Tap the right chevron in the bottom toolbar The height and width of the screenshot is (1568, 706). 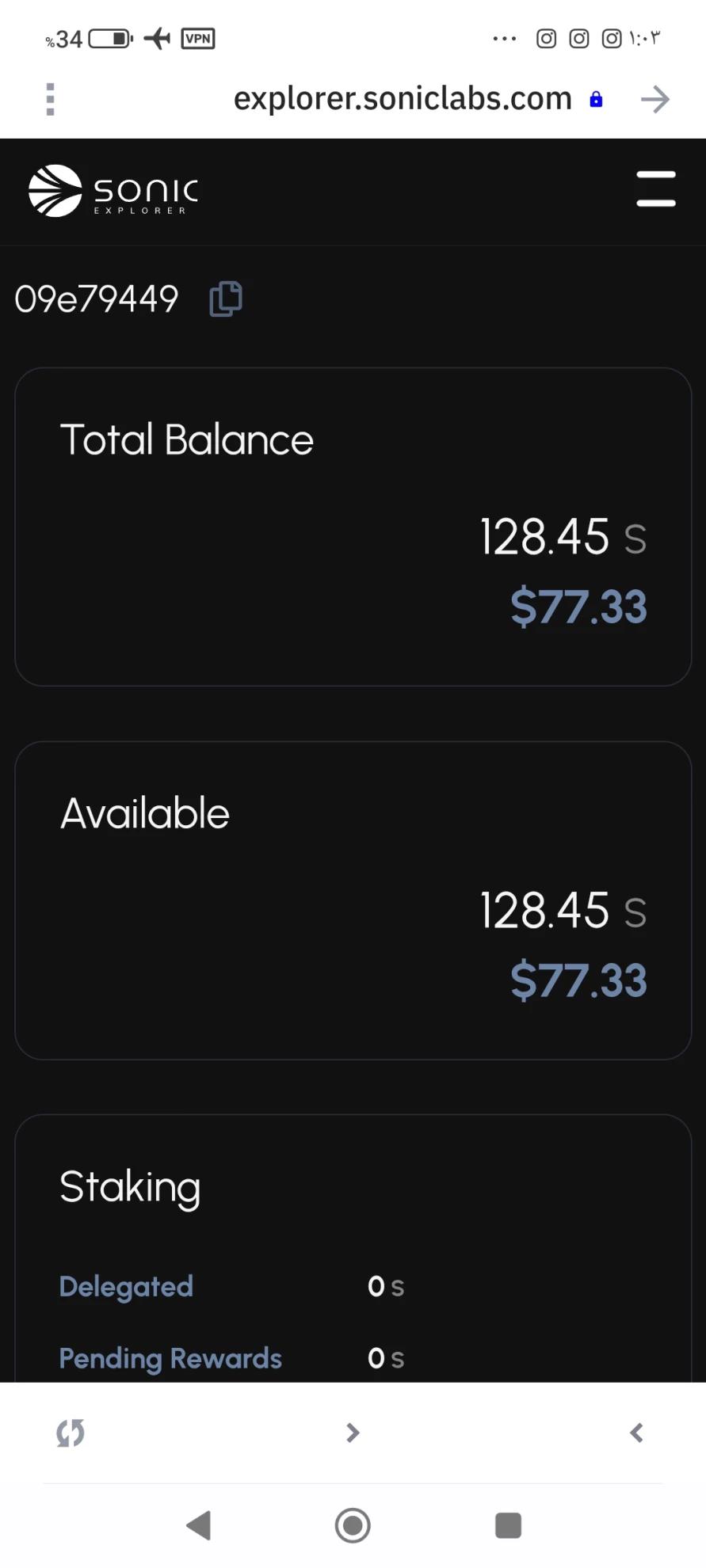click(353, 1433)
